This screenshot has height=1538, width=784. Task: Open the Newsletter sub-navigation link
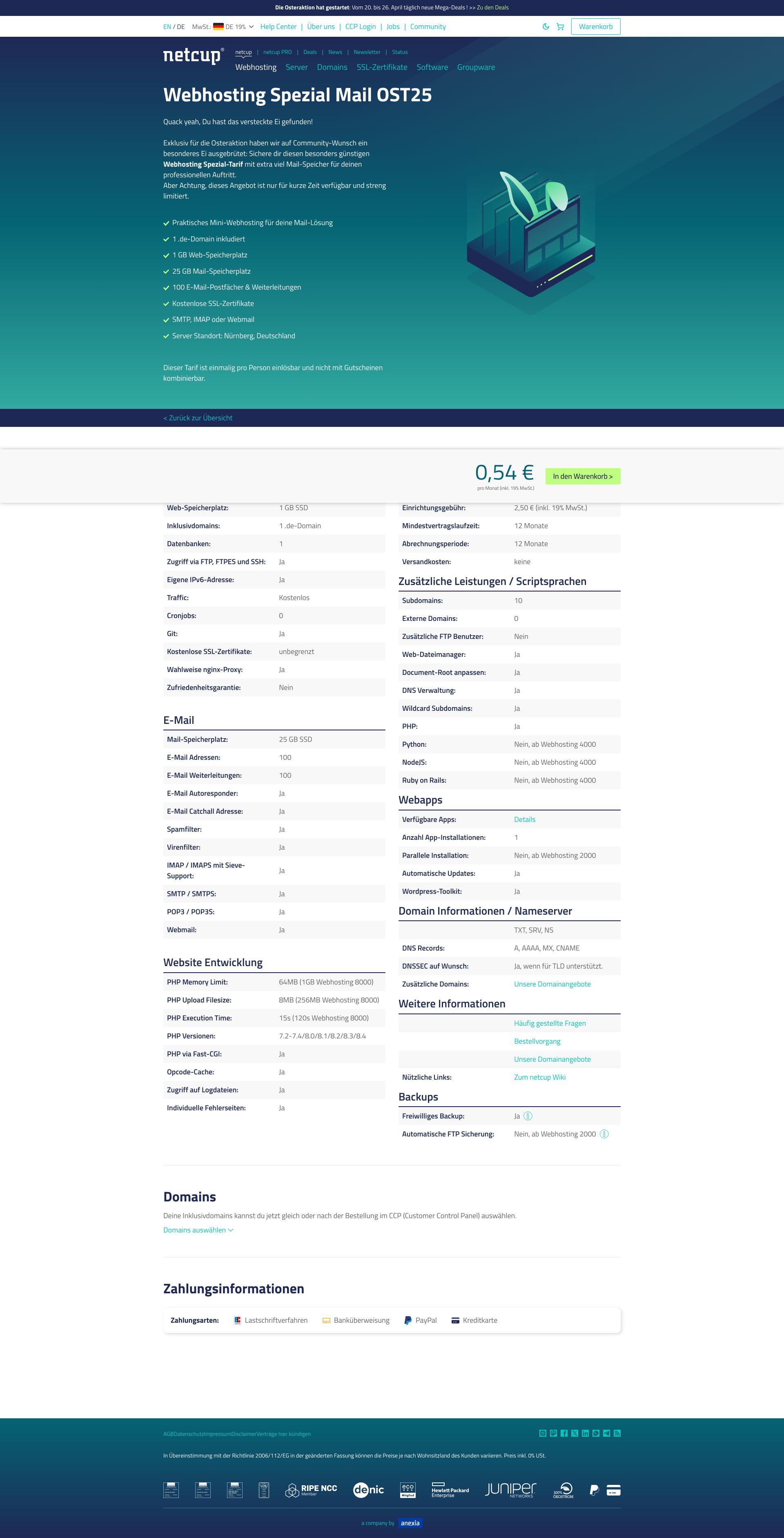367,52
